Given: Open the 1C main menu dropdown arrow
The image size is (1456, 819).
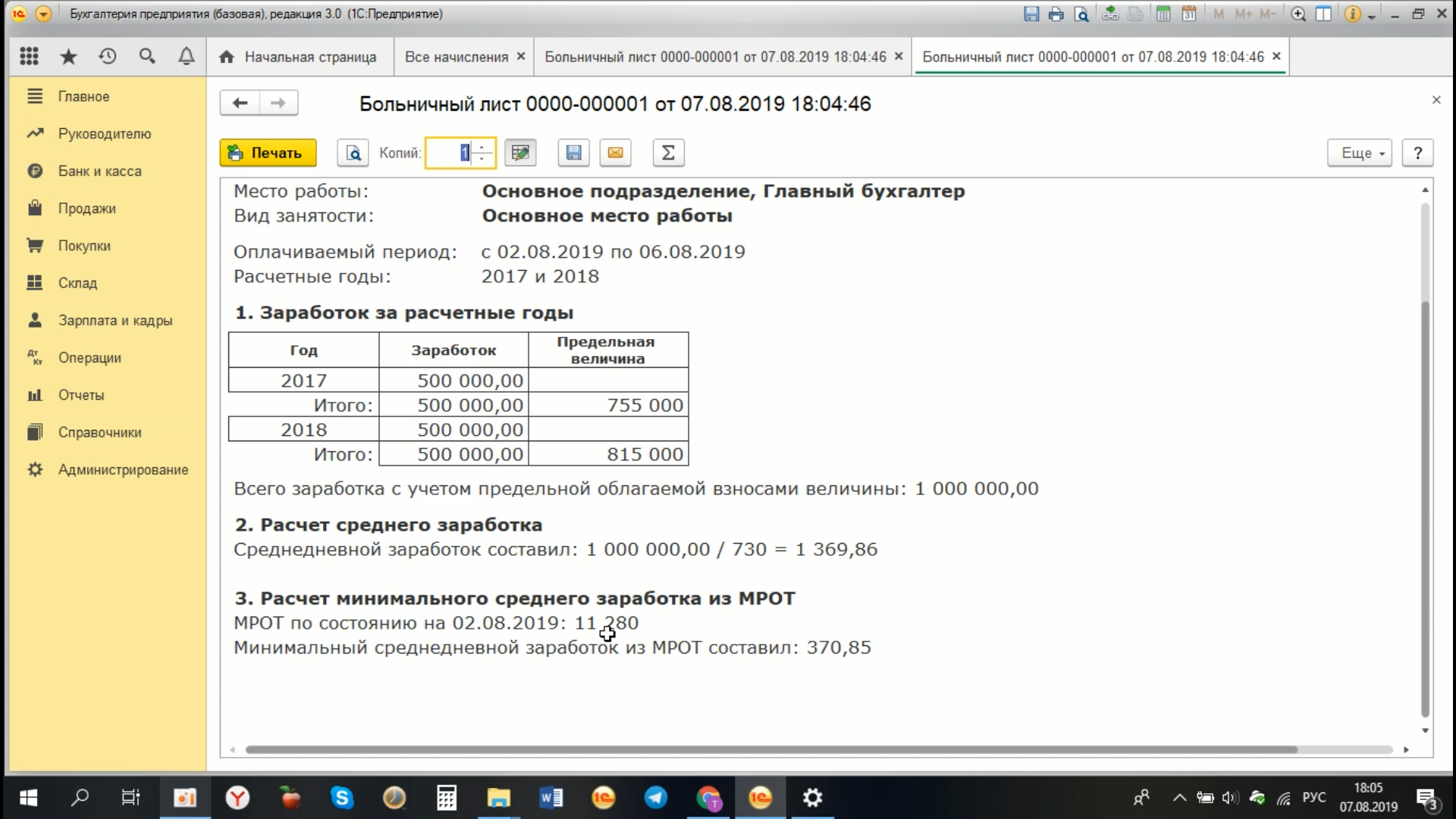Looking at the screenshot, I should click(43, 14).
